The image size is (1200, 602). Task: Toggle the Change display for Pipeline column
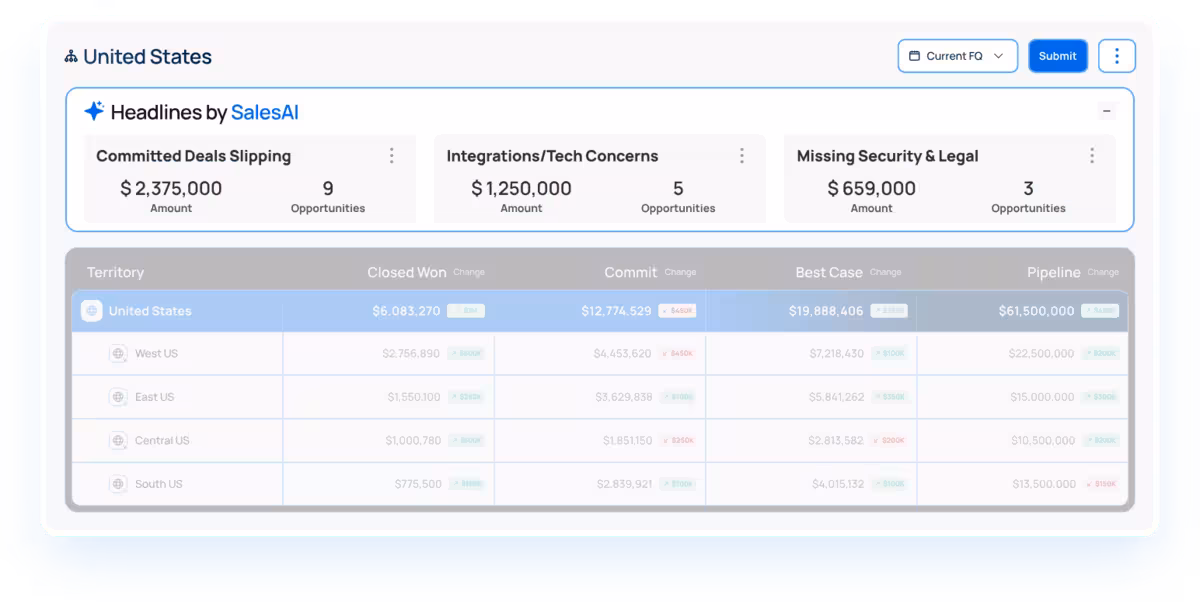coord(1103,271)
